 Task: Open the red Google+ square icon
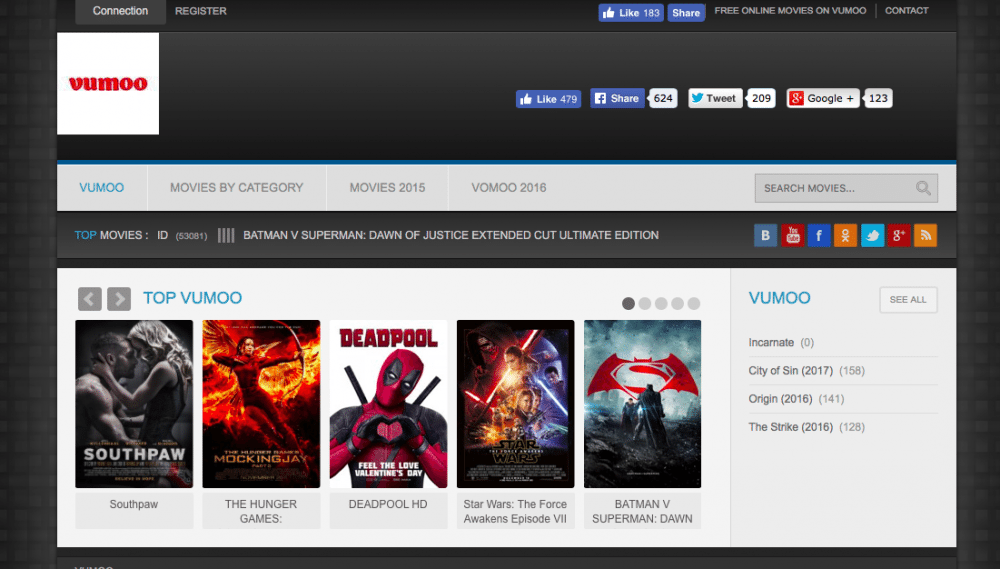pos(899,235)
